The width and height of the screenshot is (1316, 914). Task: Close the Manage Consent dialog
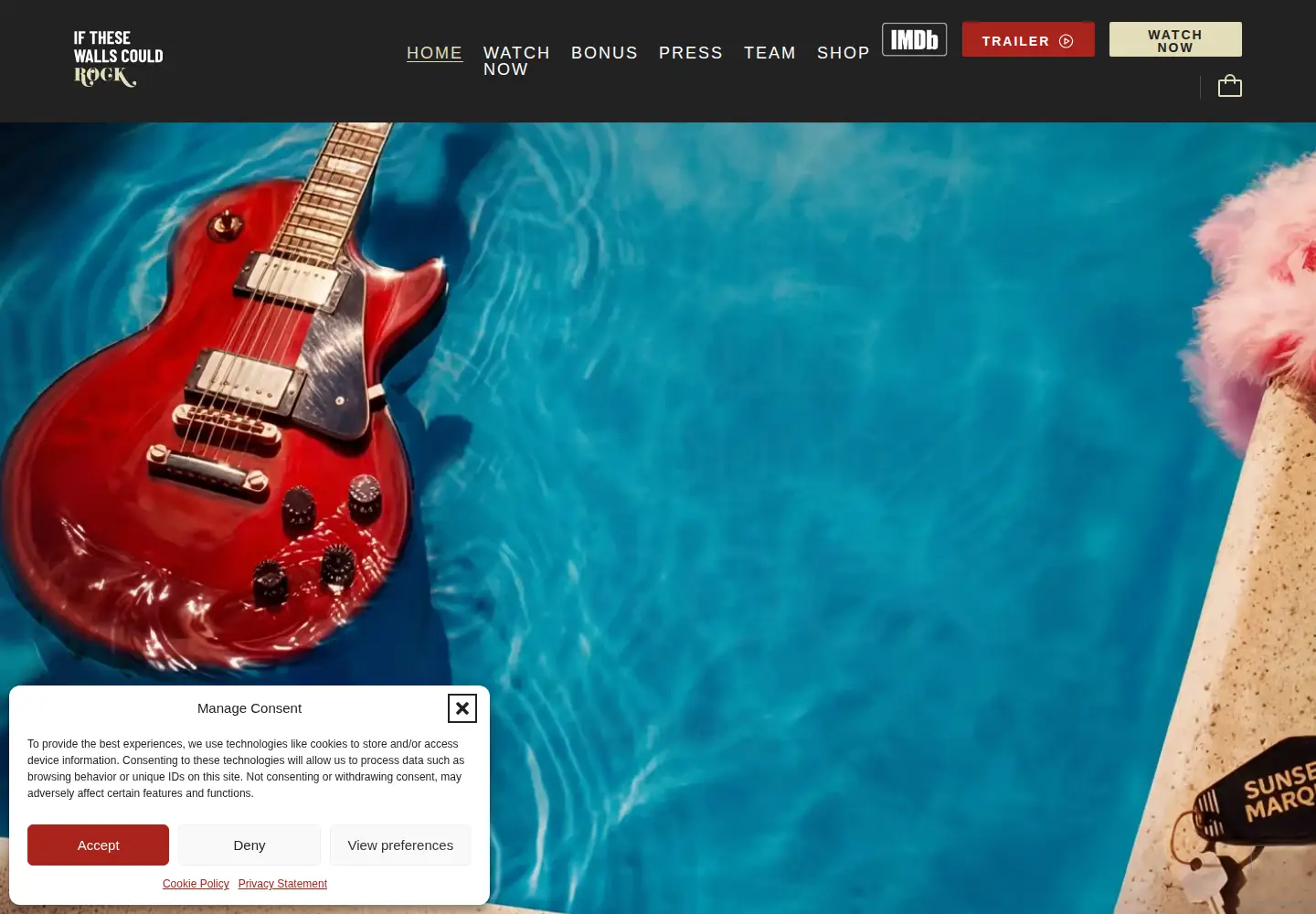pos(462,708)
